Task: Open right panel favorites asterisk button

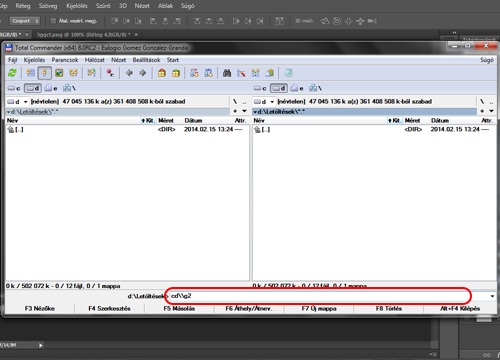Action: pos(482,111)
